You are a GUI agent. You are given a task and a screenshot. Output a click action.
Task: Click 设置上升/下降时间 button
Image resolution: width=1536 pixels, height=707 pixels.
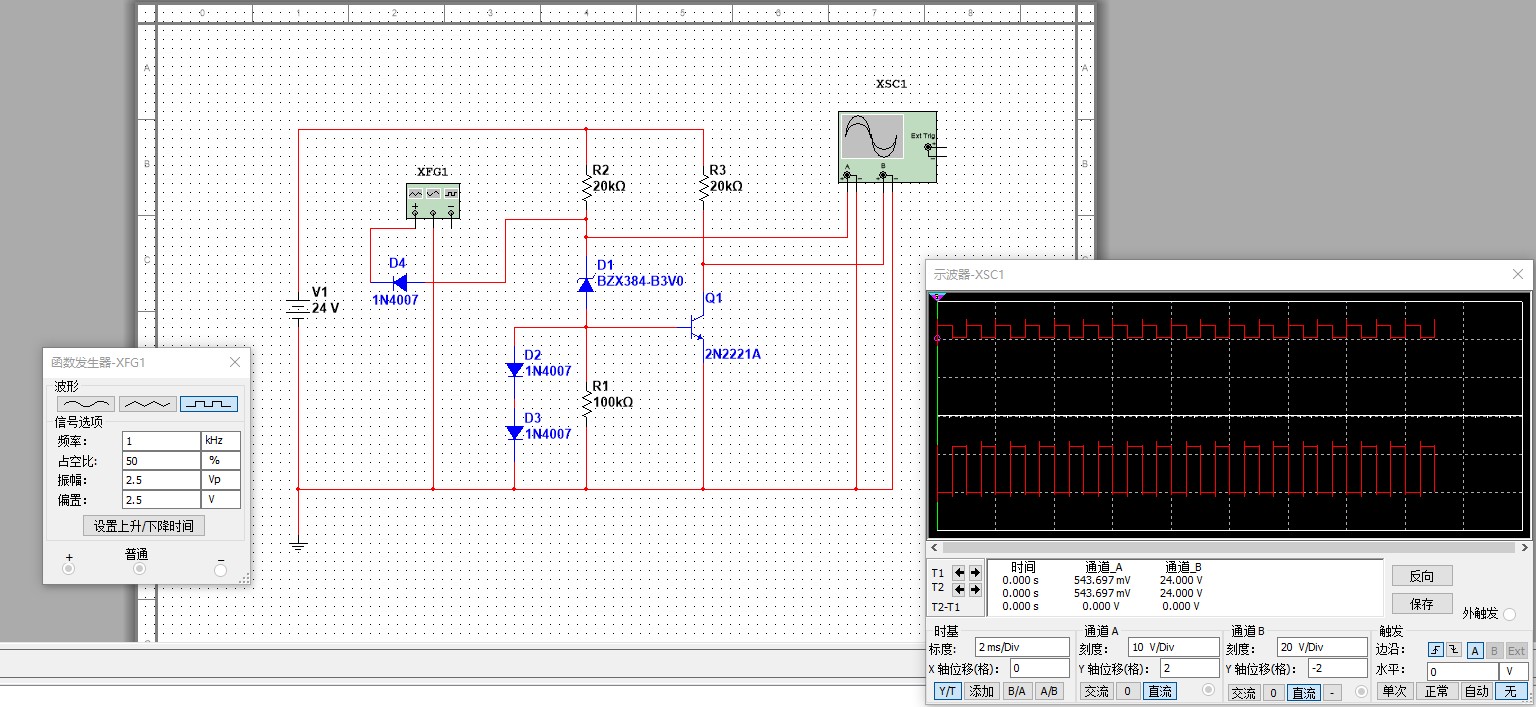point(144,526)
